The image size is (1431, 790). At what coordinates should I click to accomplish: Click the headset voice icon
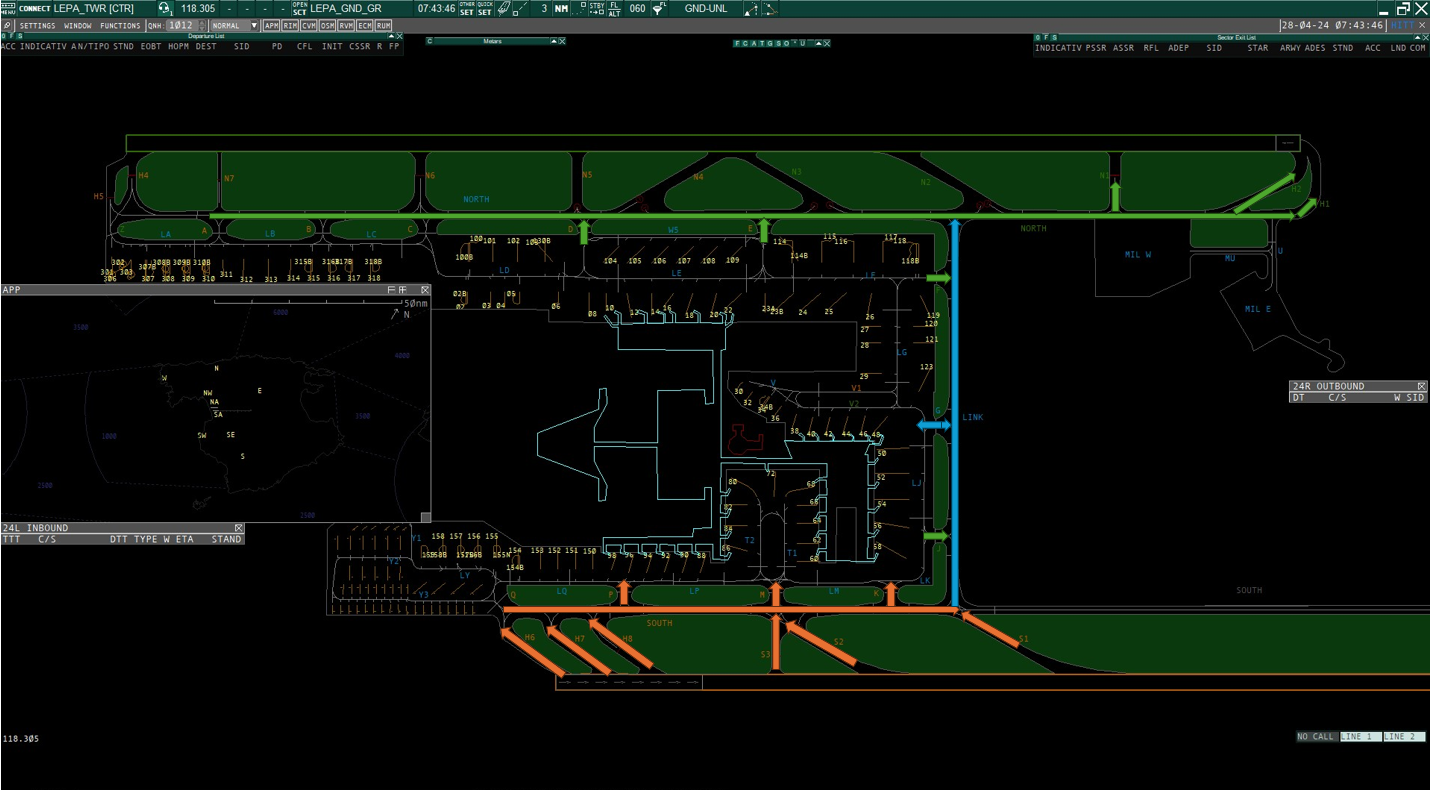pyautogui.click(x=165, y=8)
